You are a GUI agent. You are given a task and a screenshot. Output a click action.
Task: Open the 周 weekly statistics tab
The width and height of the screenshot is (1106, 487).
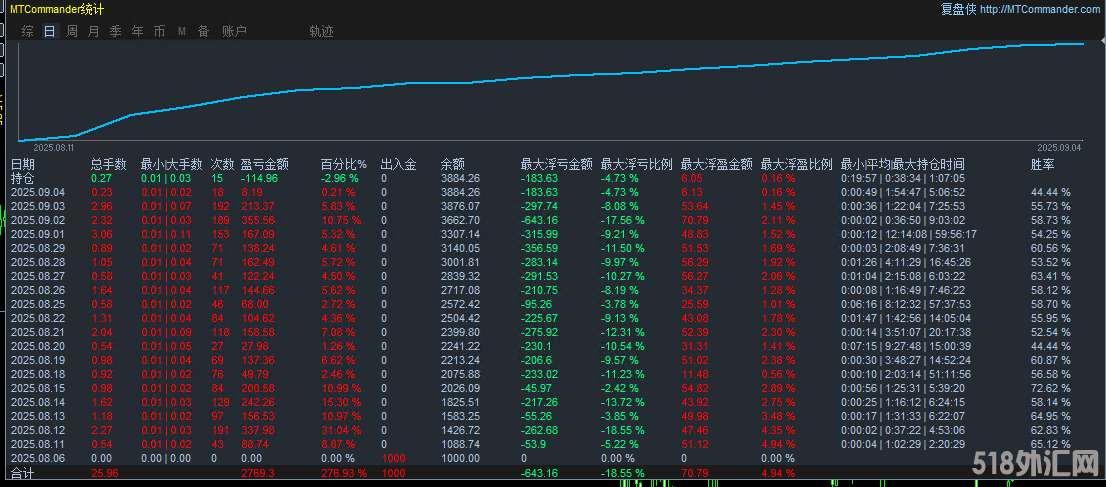pyautogui.click(x=72, y=31)
